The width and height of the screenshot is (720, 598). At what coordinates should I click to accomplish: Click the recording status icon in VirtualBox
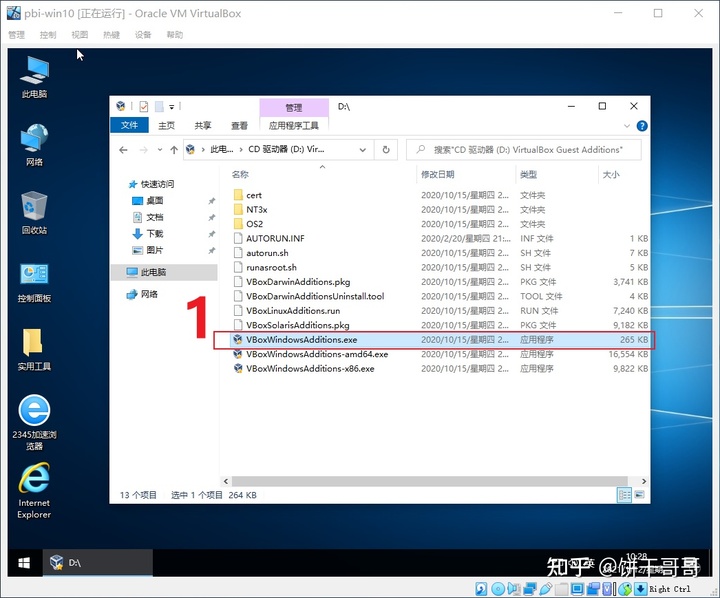tap(593, 588)
